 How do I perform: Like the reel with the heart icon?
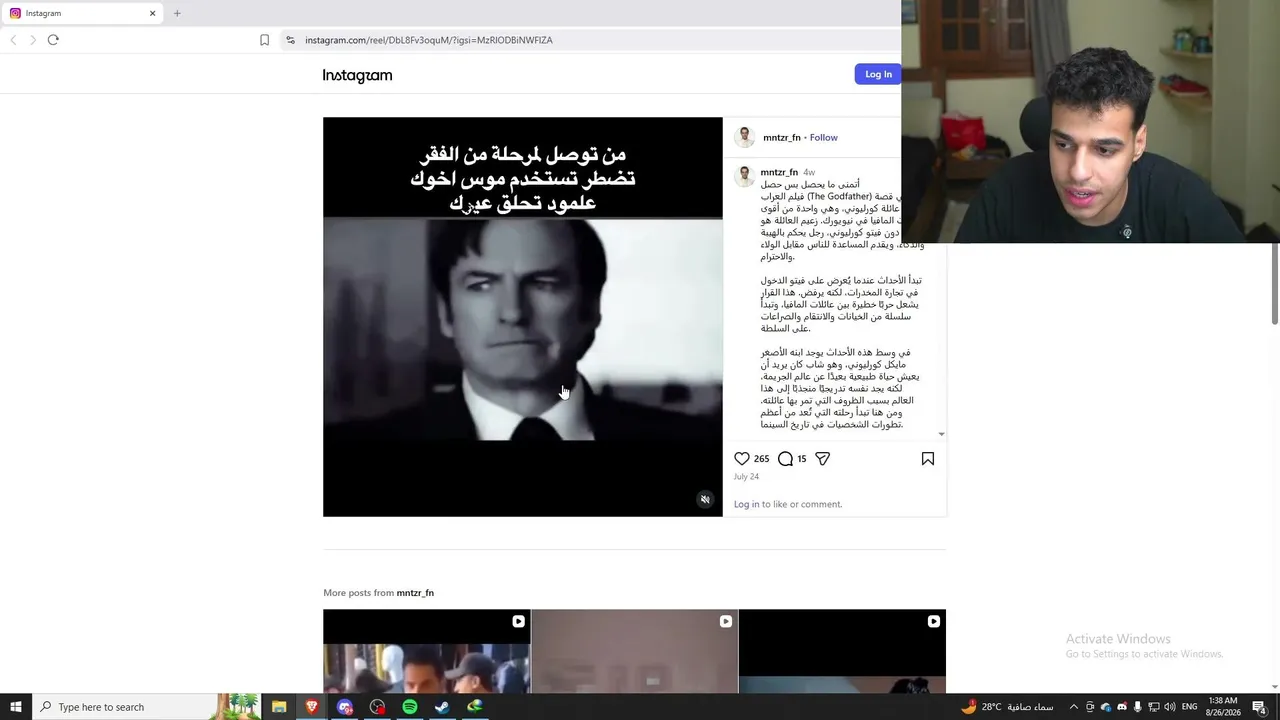742,458
